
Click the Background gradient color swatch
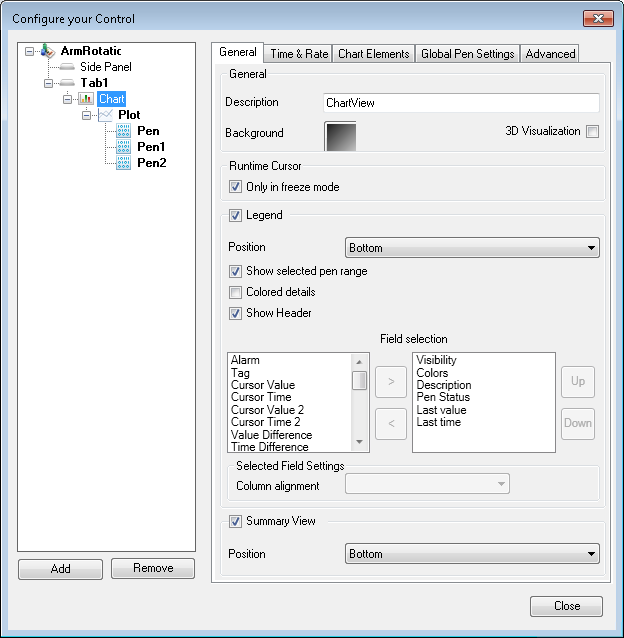click(x=340, y=137)
